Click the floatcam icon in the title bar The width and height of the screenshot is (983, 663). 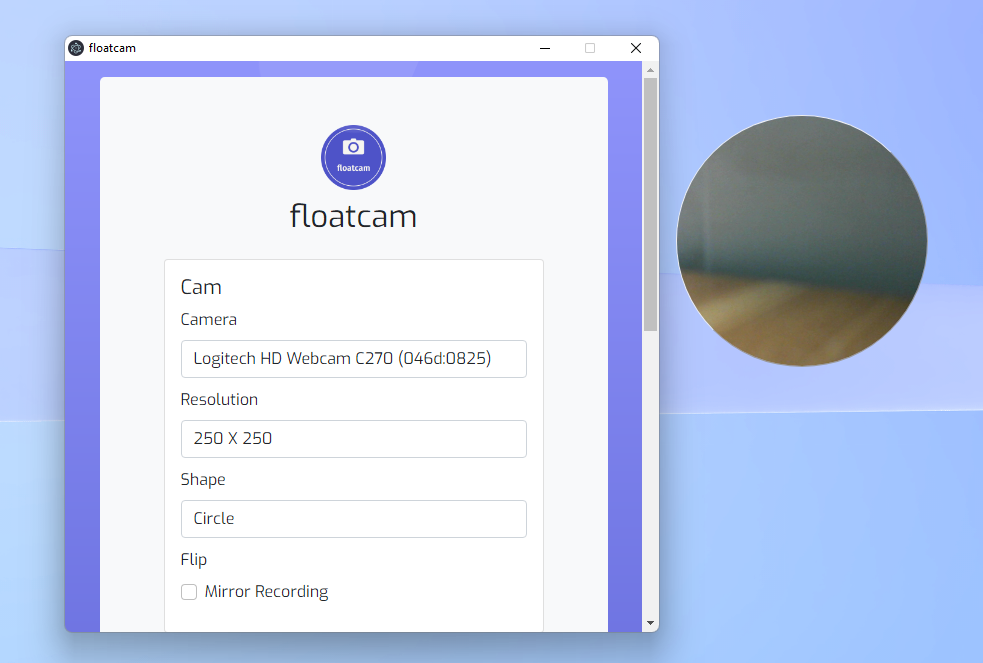(75, 47)
